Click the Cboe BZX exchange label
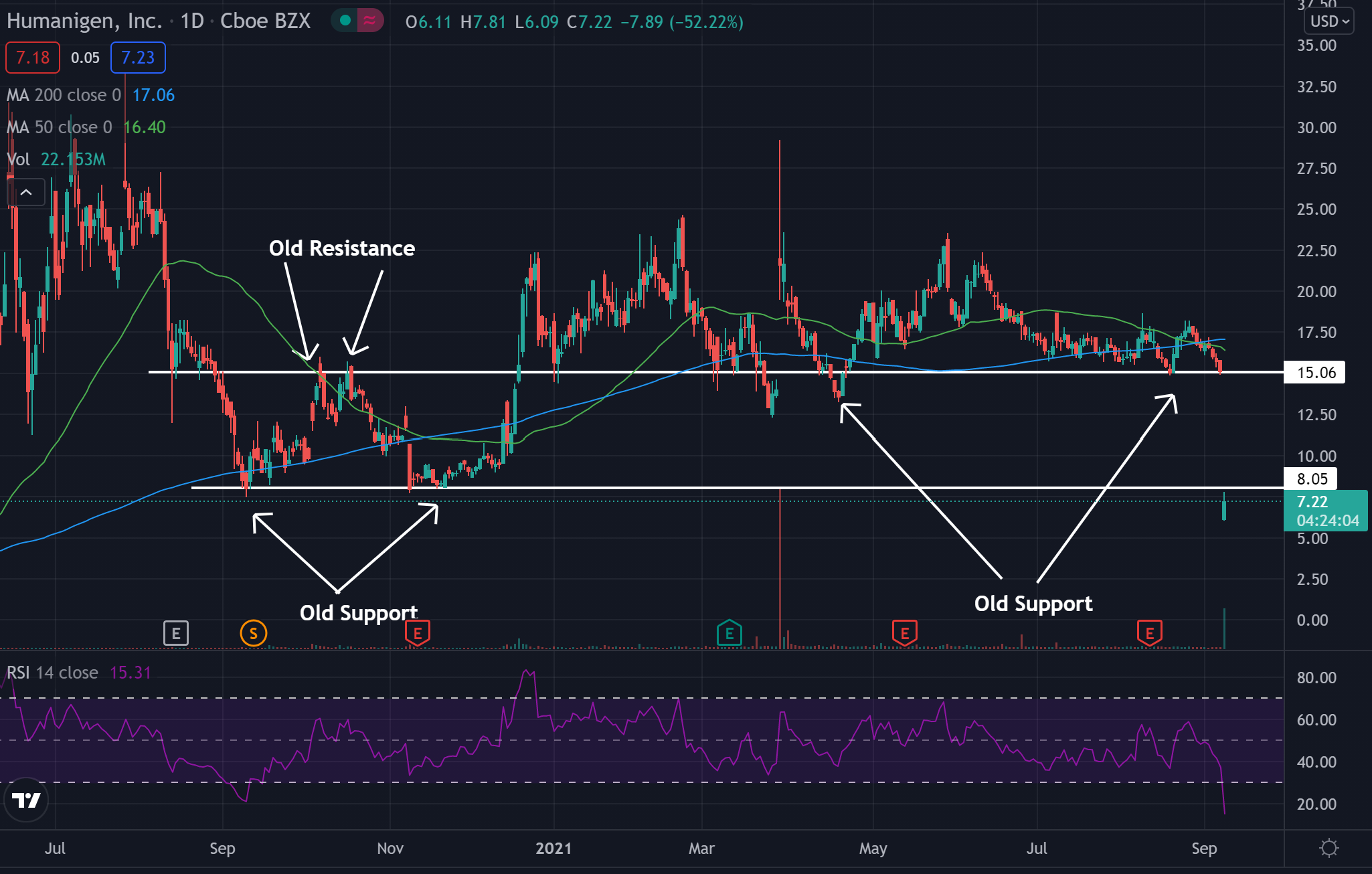The image size is (1372, 874). [266, 21]
